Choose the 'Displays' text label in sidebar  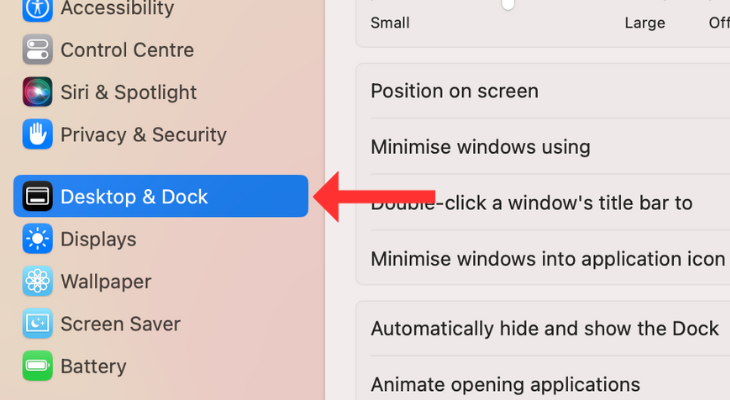coord(98,239)
